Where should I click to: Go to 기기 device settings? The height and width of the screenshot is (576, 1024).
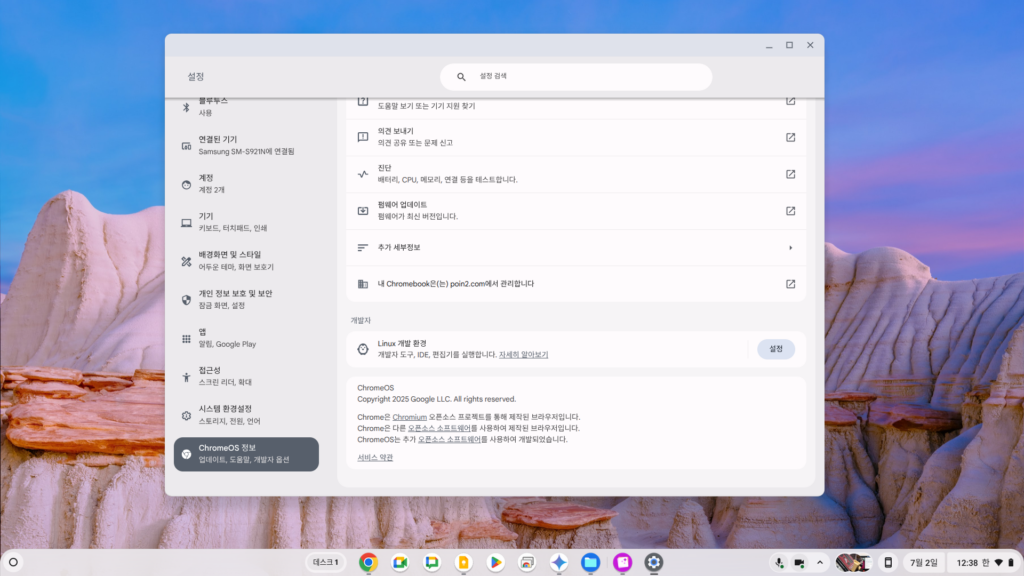tap(246, 222)
